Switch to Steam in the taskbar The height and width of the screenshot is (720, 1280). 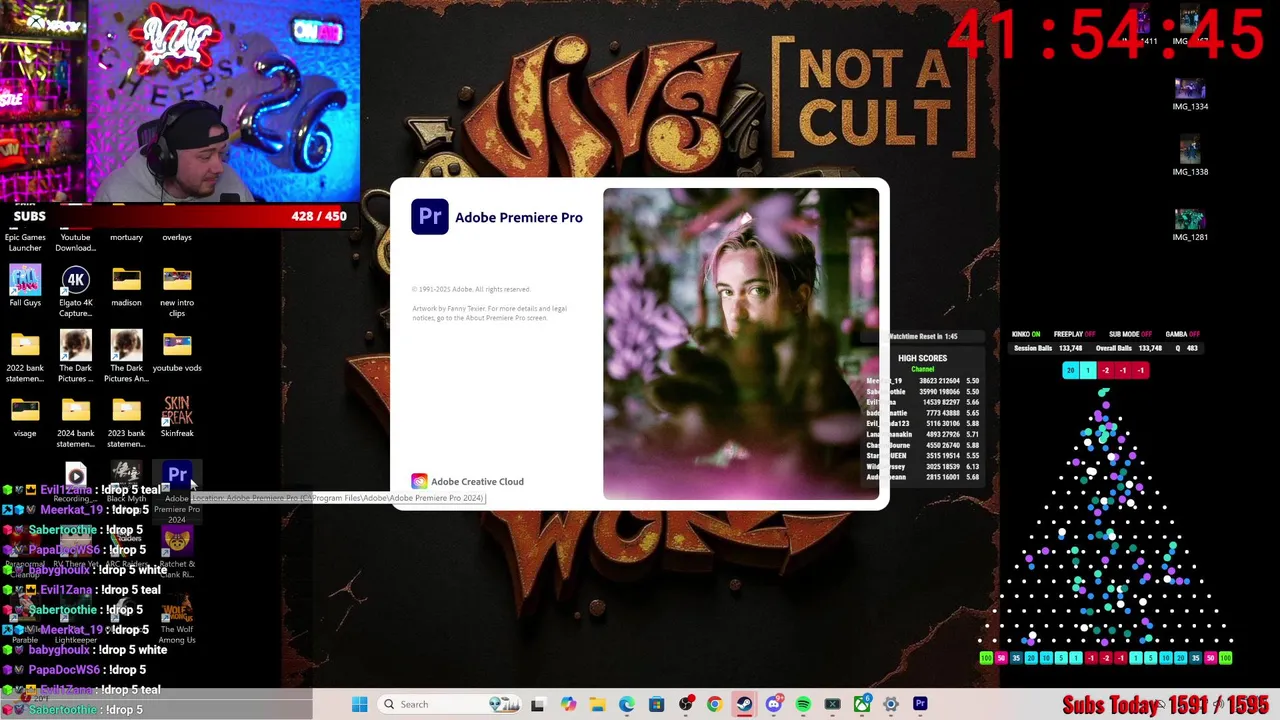[x=744, y=704]
